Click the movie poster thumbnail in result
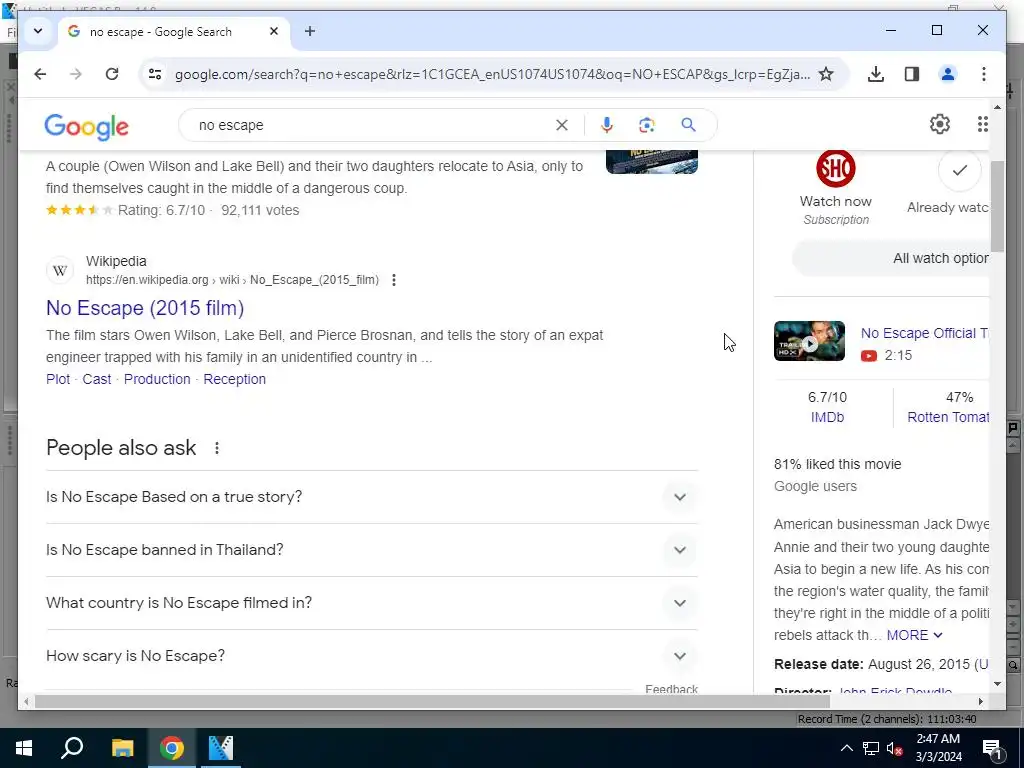Screen dimensions: 1024x768 pyautogui.click(x=652, y=161)
